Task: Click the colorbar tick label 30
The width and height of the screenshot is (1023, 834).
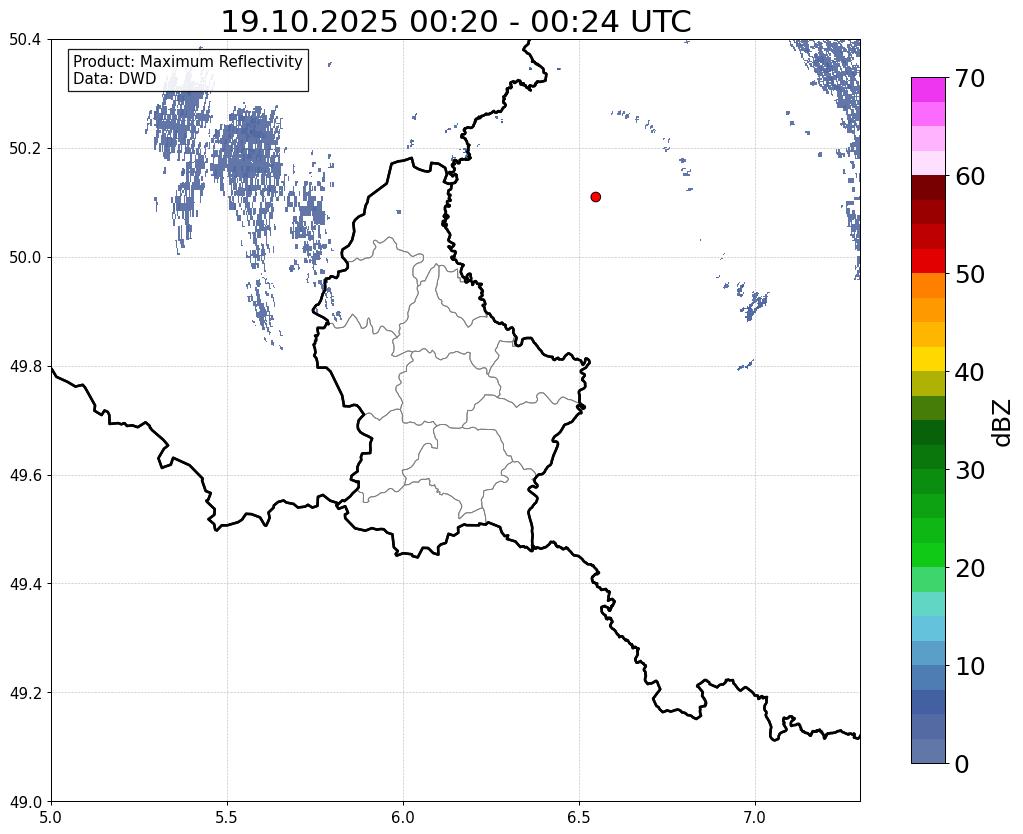Action: pos(970,470)
